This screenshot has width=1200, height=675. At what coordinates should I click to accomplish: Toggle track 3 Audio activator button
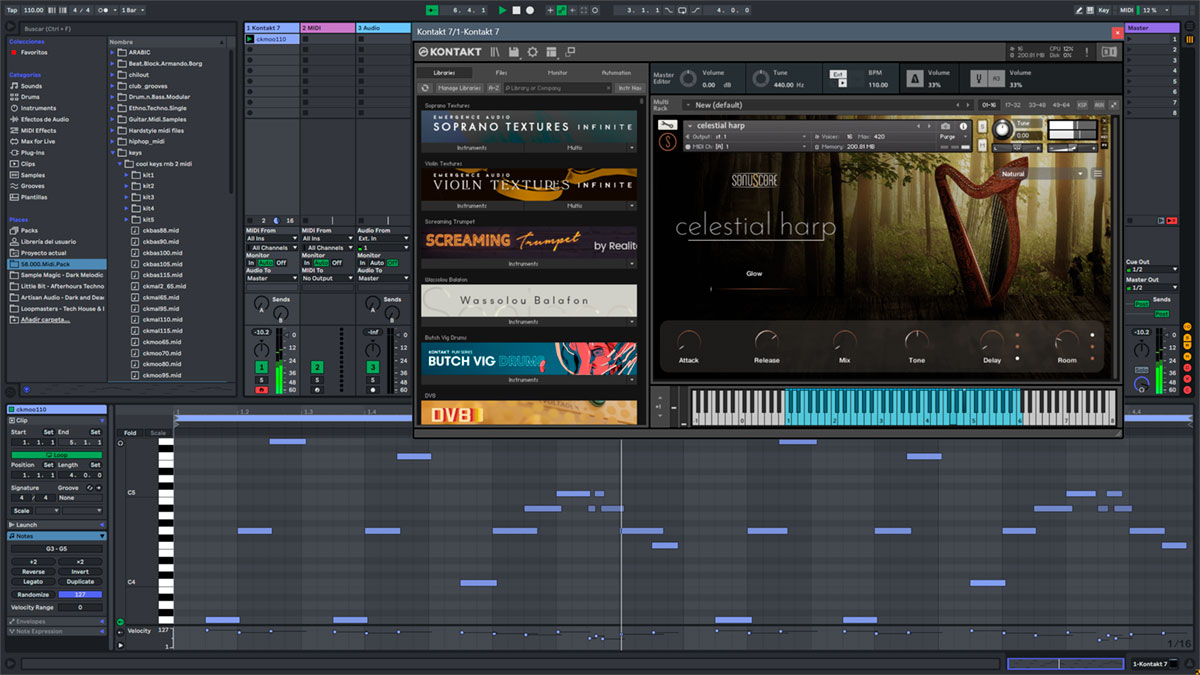pos(373,368)
